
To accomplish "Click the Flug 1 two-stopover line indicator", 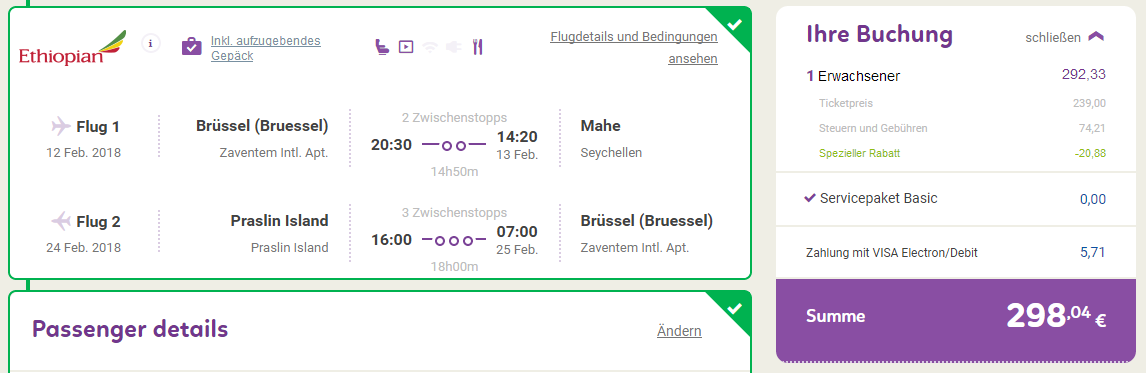I will click(x=454, y=146).
